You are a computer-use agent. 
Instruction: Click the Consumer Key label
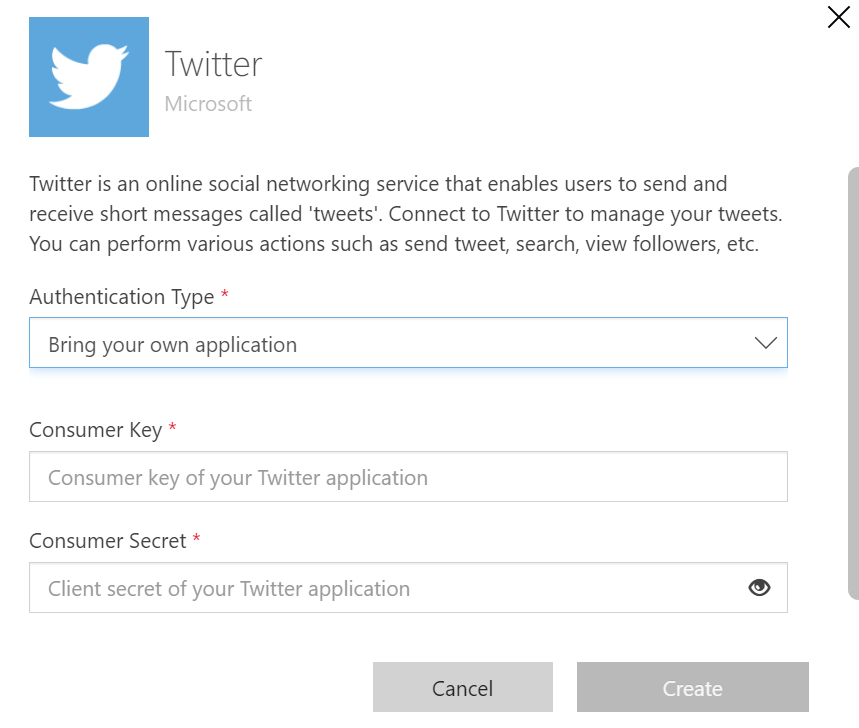95,430
